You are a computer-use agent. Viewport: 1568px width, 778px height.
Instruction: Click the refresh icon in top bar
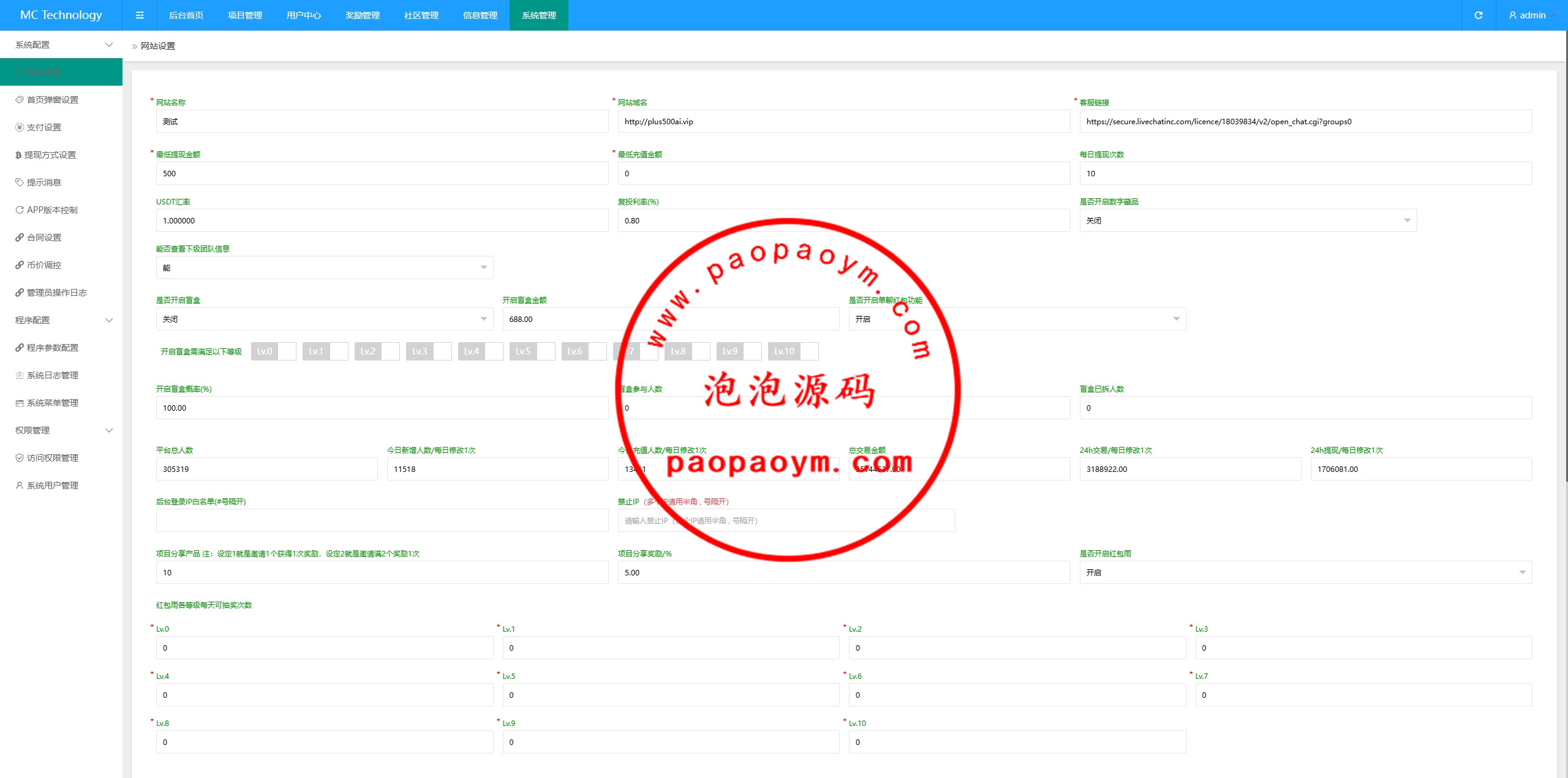1479,15
